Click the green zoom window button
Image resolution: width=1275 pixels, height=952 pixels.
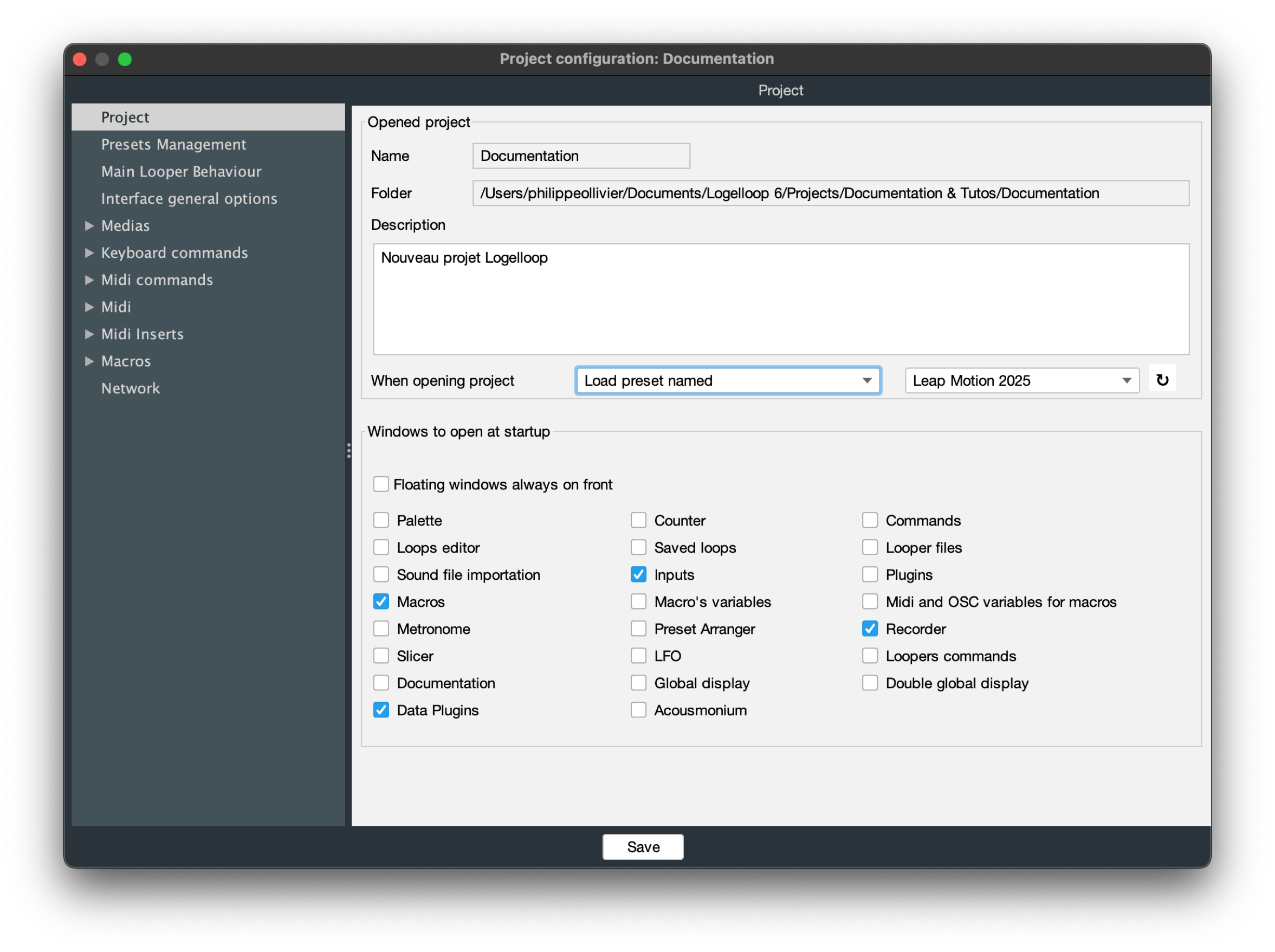[x=125, y=59]
